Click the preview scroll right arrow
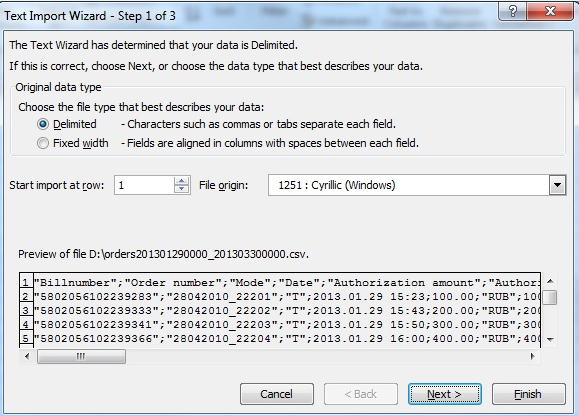The height and width of the screenshot is (416, 579). point(532,357)
